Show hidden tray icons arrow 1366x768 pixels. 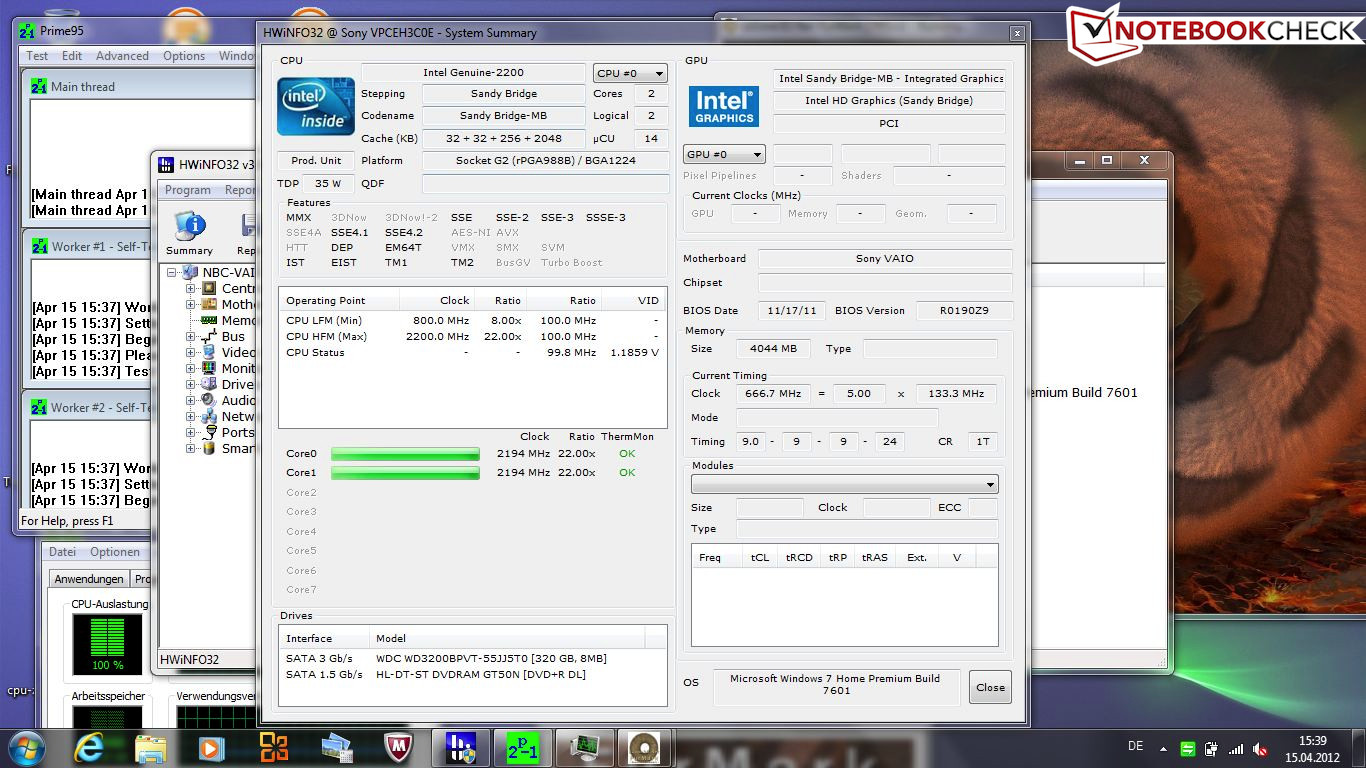pyautogui.click(x=1164, y=748)
